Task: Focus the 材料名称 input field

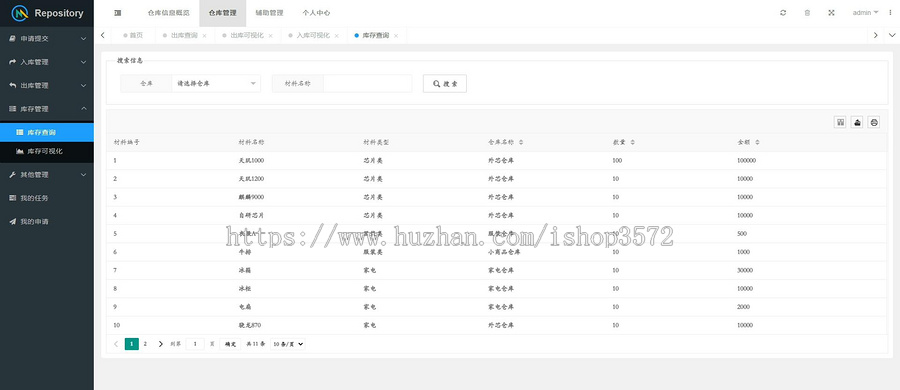Action: click(x=367, y=83)
